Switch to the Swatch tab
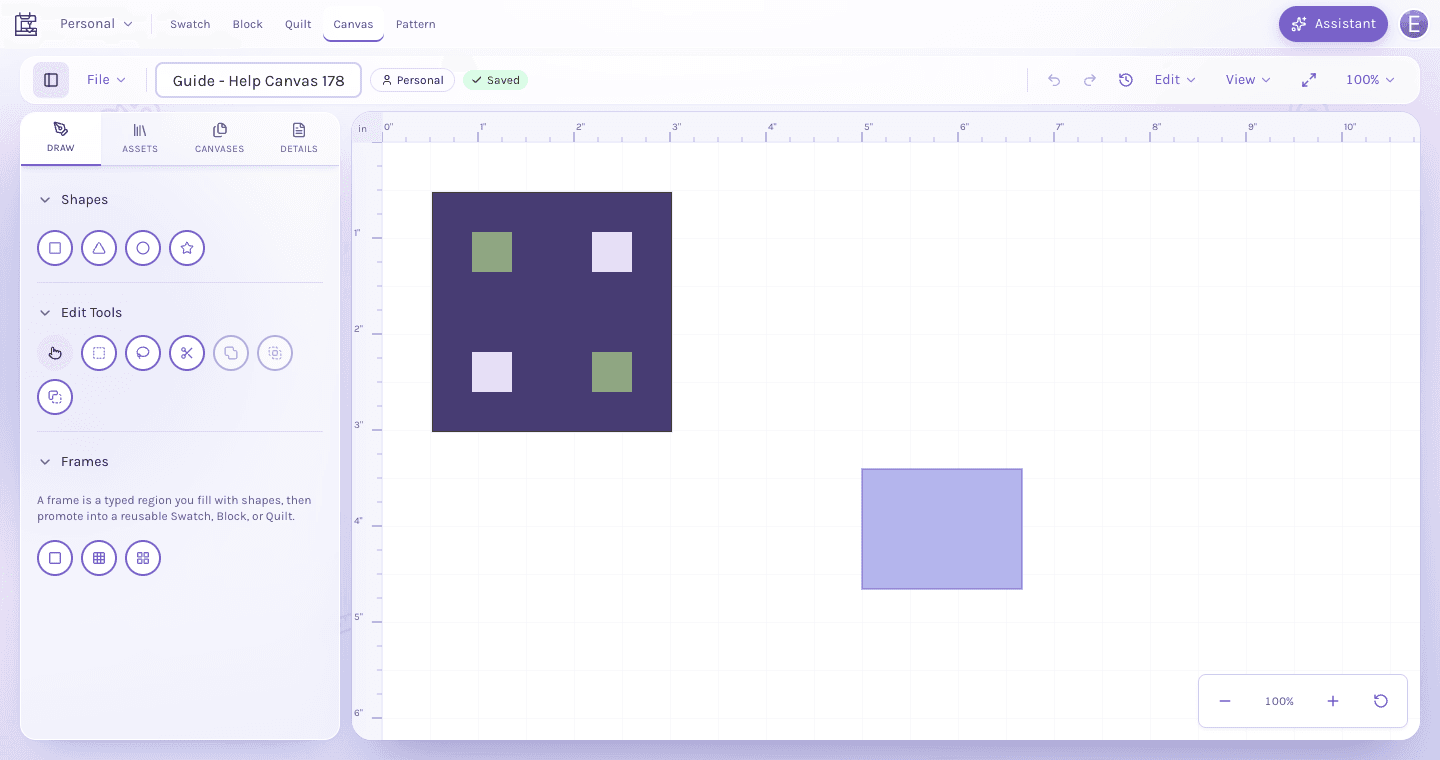This screenshot has width=1440, height=760. (190, 24)
